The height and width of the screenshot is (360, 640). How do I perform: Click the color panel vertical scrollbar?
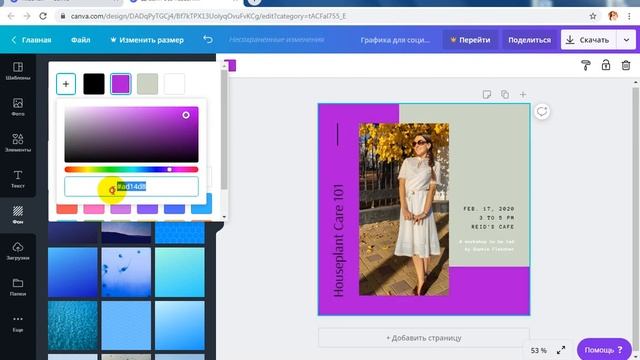tap(224, 130)
